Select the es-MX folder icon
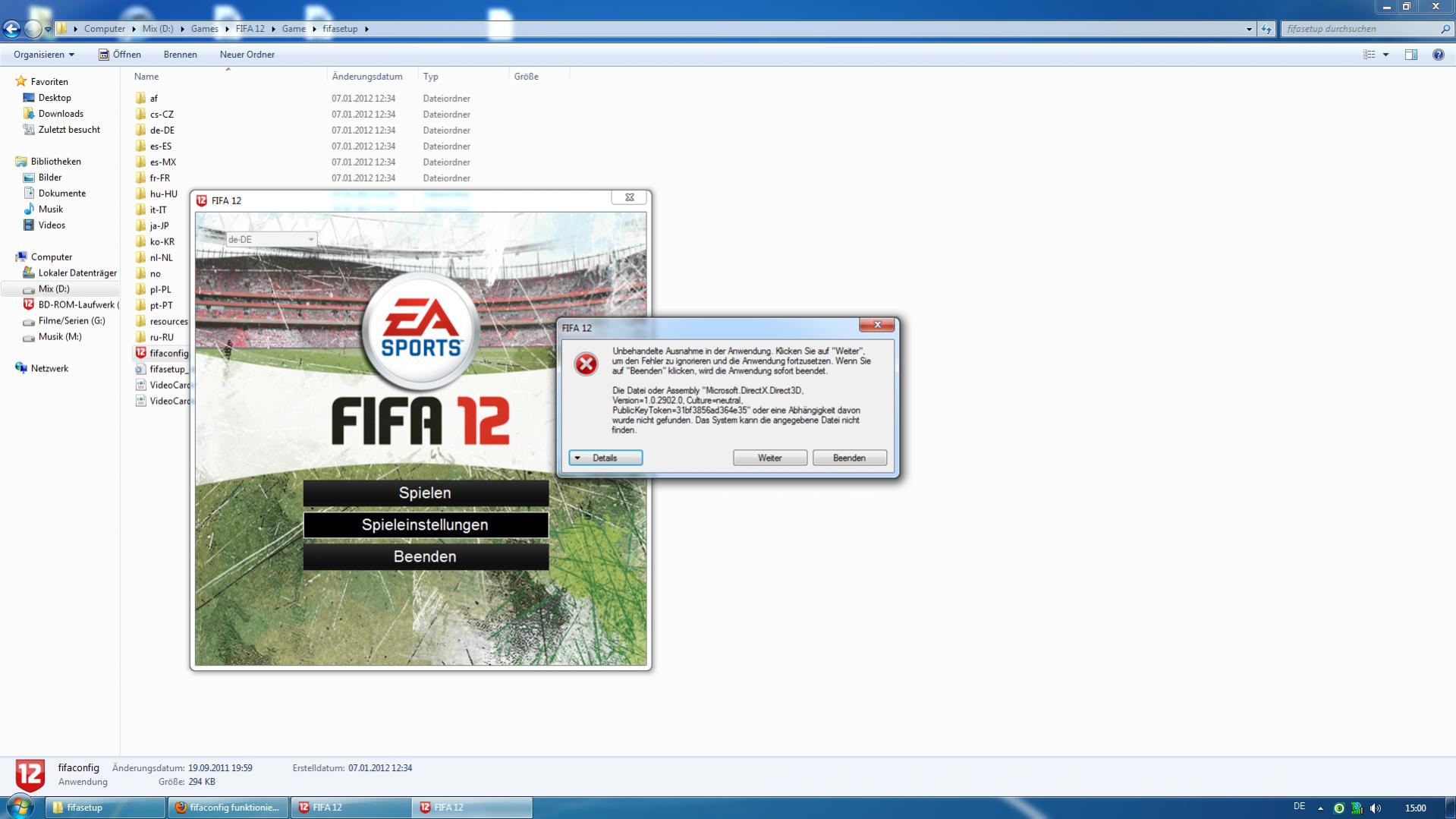Image resolution: width=1456 pixels, height=819 pixels. [x=140, y=162]
